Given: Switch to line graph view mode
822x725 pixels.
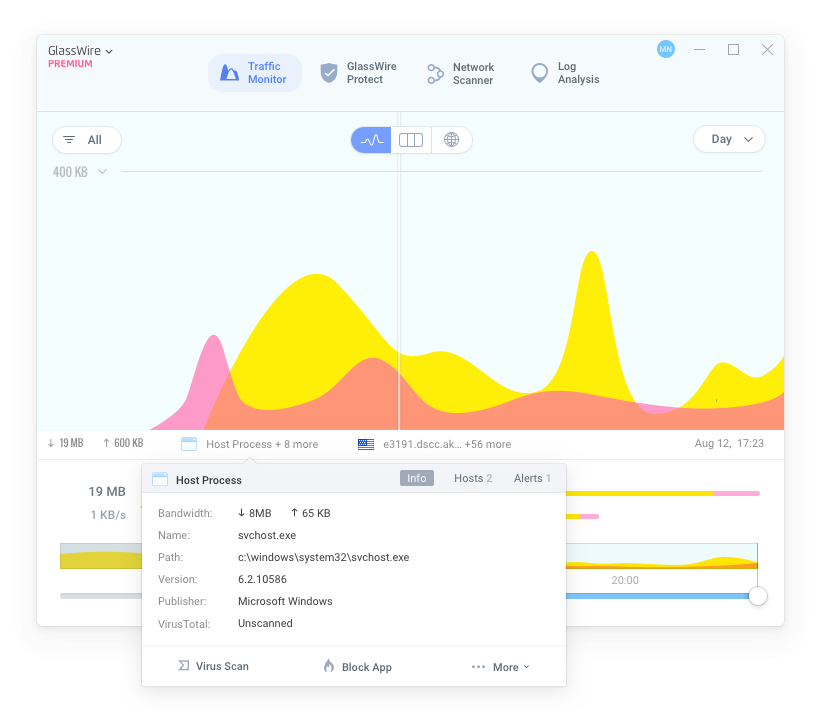Looking at the screenshot, I should [x=371, y=140].
